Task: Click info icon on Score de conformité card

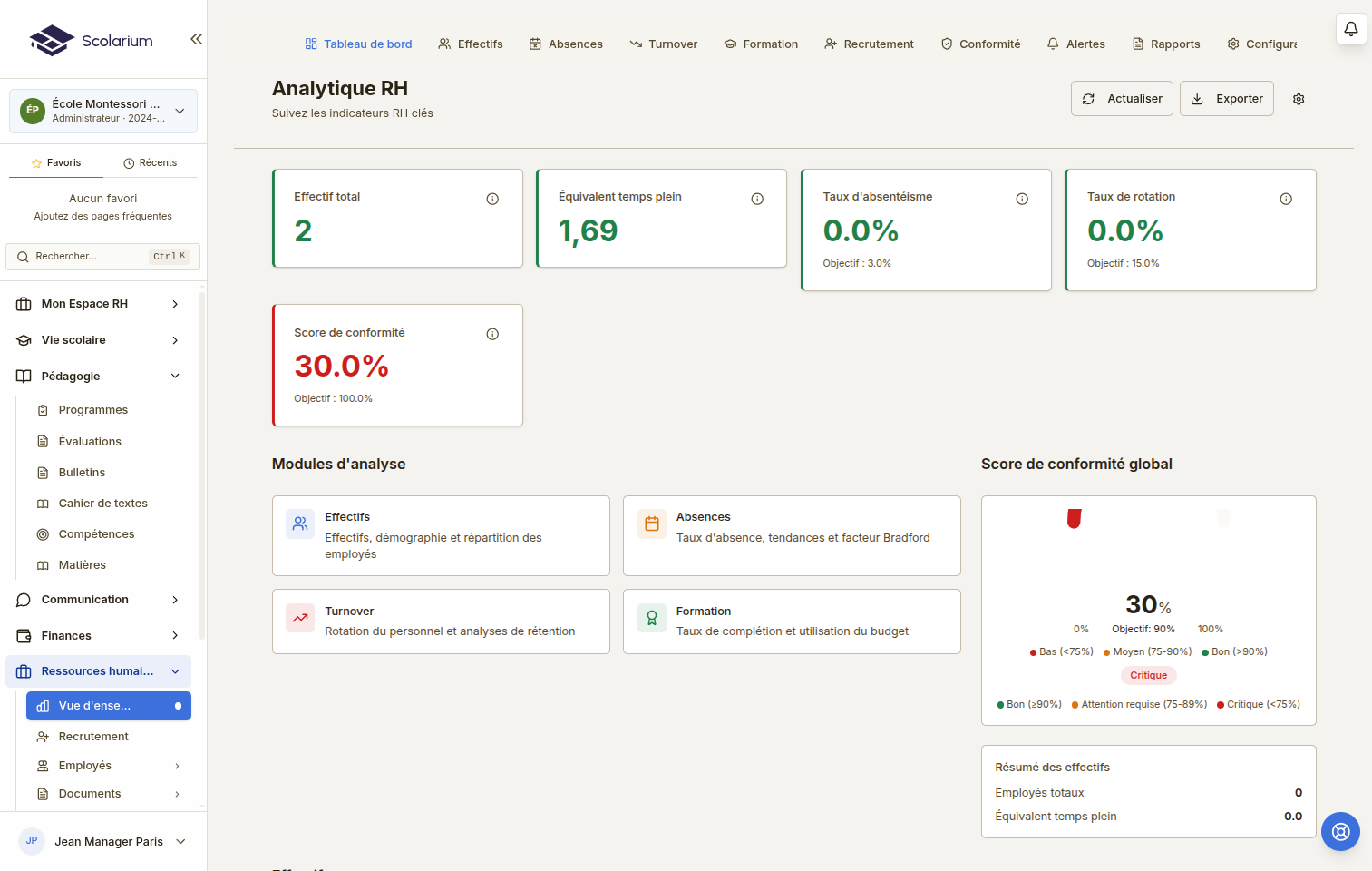Action: tap(492, 334)
